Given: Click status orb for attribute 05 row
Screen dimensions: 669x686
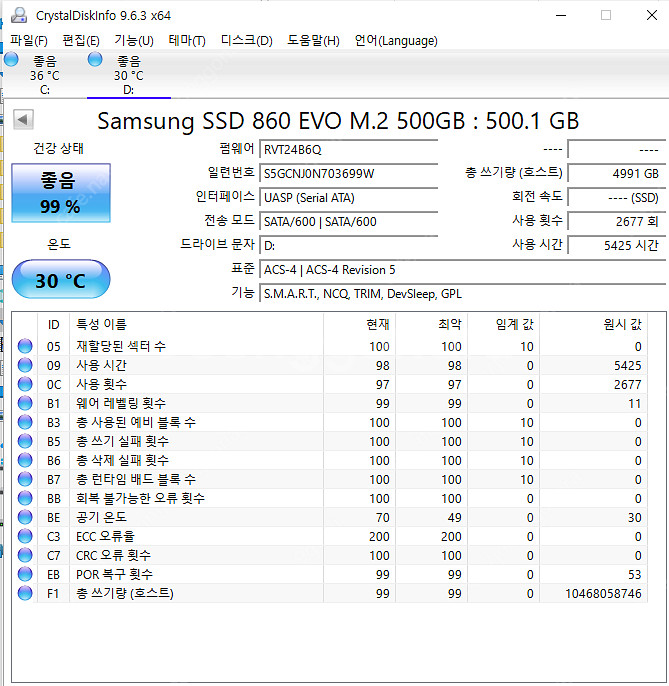Looking at the screenshot, I should 25,346.
